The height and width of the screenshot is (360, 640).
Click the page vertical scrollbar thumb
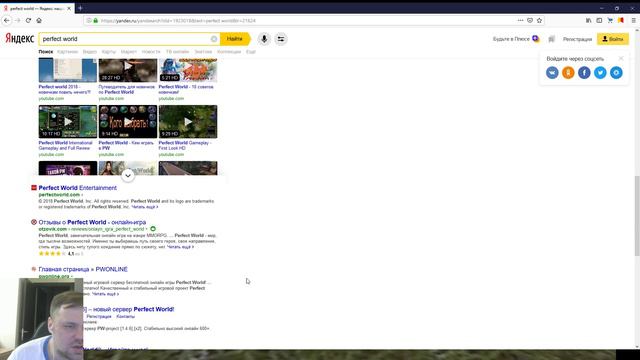coord(636,216)
